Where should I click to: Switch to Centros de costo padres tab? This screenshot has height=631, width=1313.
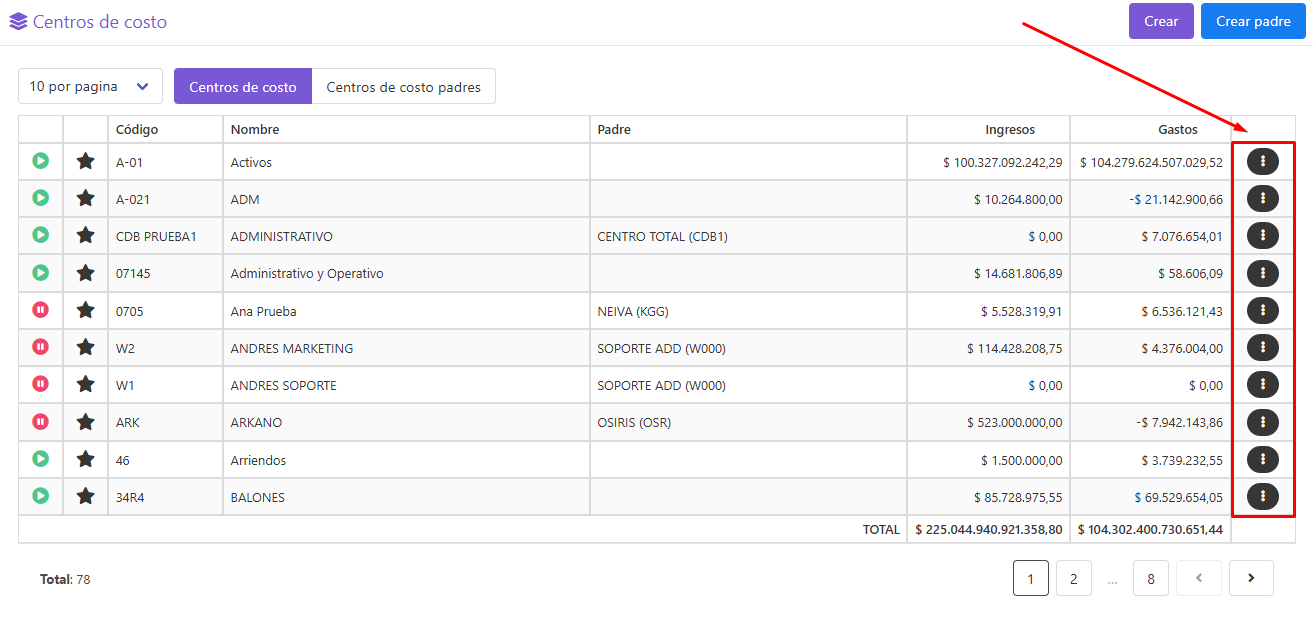point(404,86)
